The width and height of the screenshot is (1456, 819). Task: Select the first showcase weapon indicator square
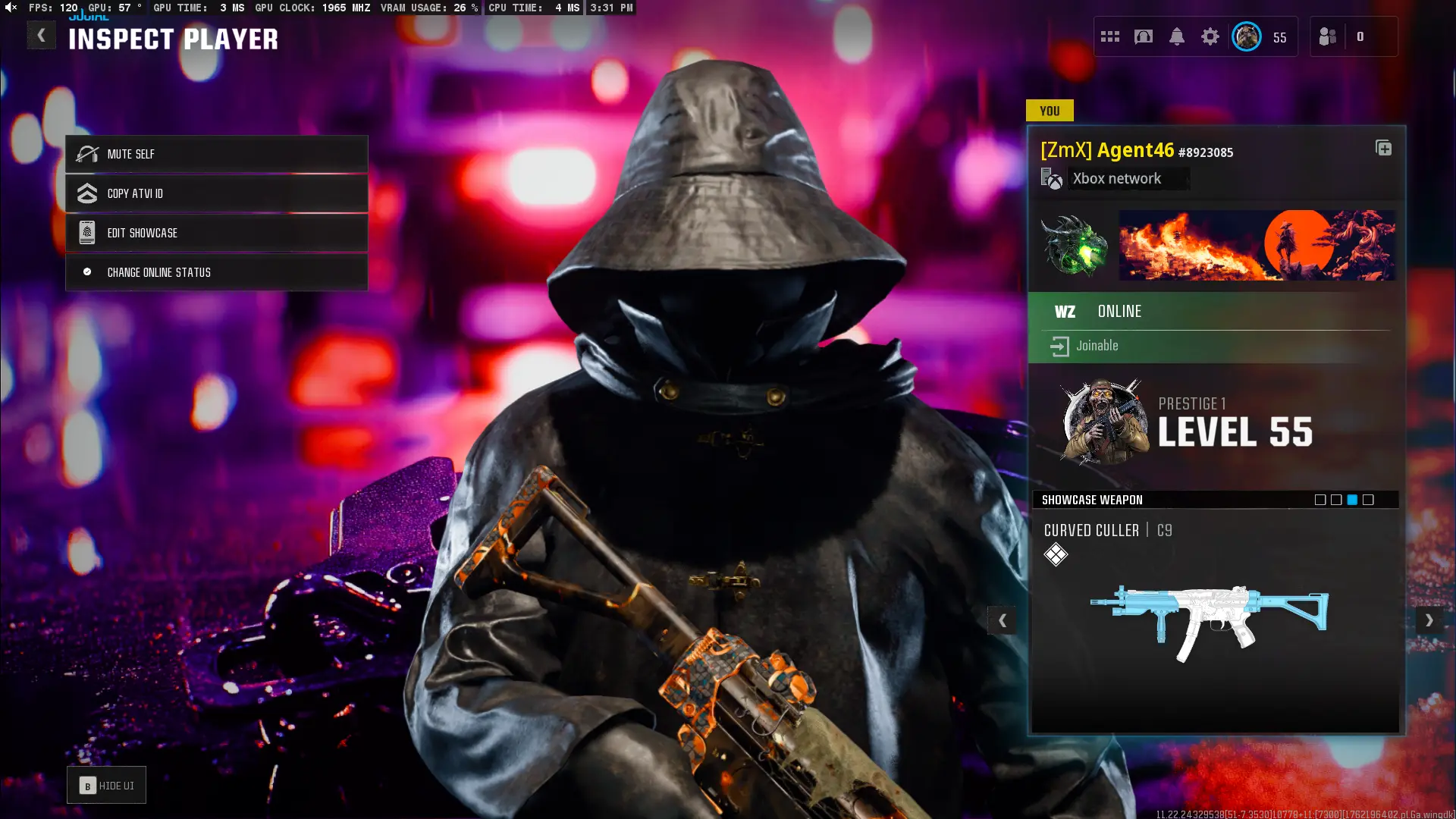1320,500
